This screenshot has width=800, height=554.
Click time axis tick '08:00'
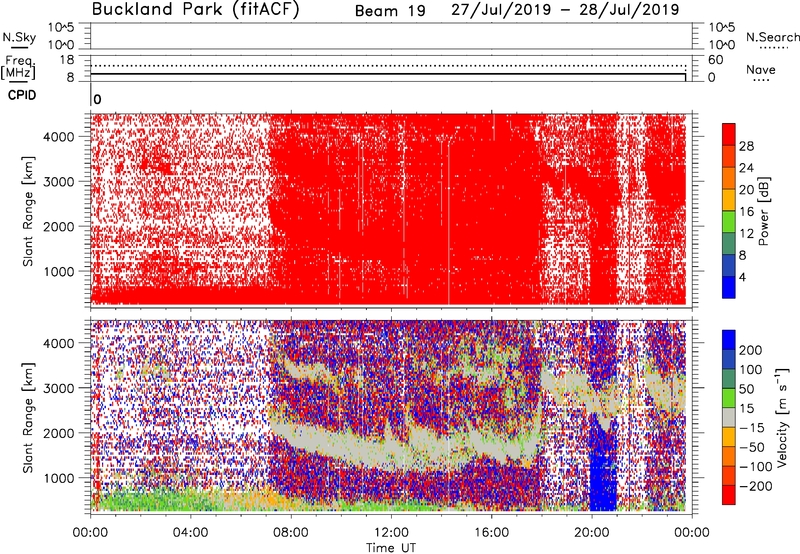click(x=290, y=533)
